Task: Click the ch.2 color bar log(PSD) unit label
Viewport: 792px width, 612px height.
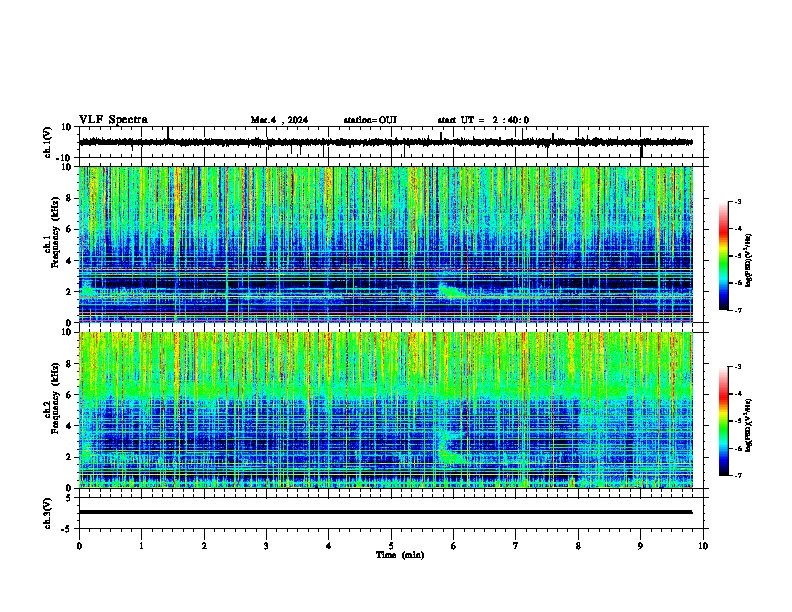Action: coord(748,425)
